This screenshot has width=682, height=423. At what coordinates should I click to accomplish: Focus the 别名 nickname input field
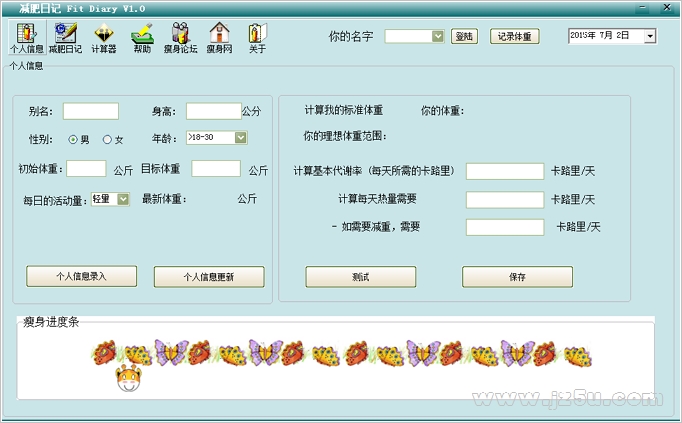click(x=91, y=111)
